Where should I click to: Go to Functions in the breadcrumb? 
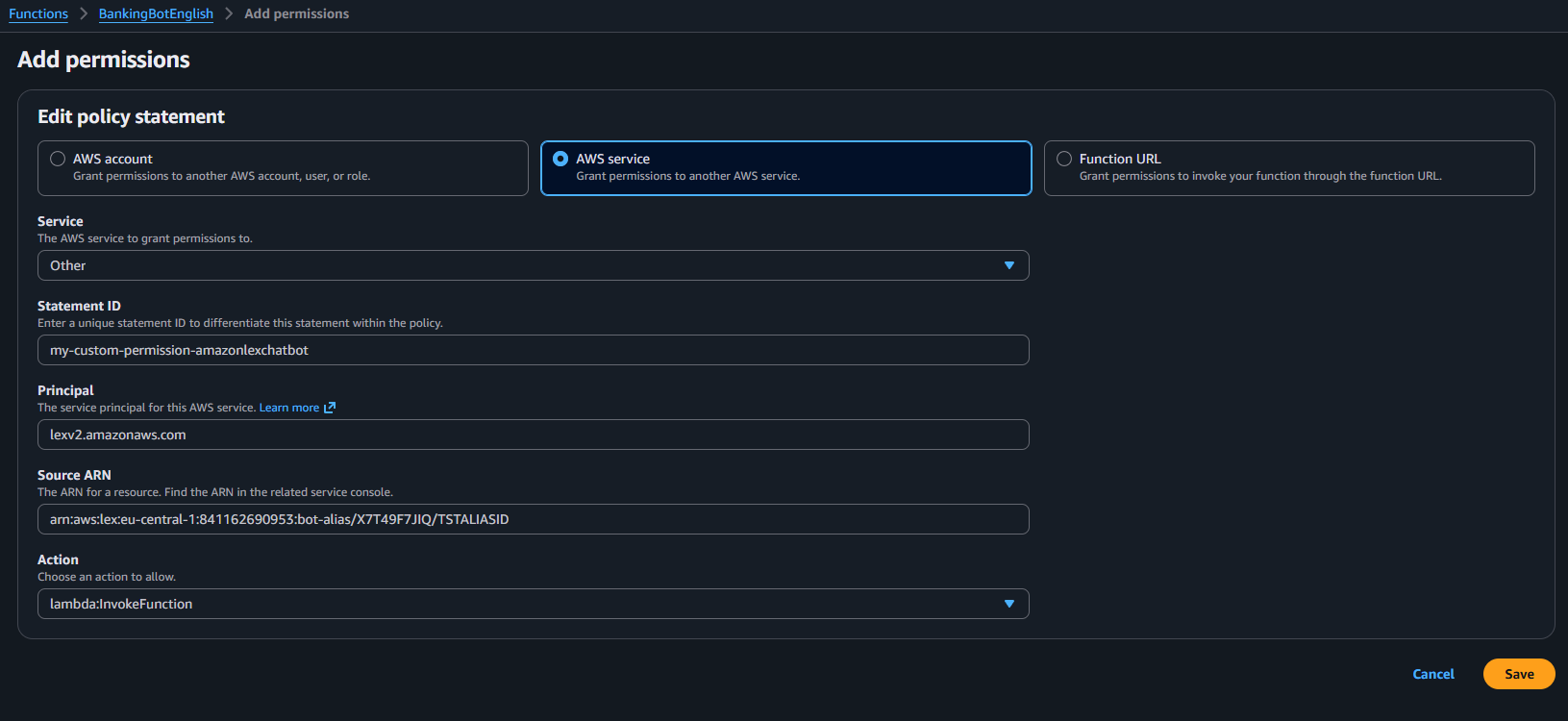coord(38,13)
